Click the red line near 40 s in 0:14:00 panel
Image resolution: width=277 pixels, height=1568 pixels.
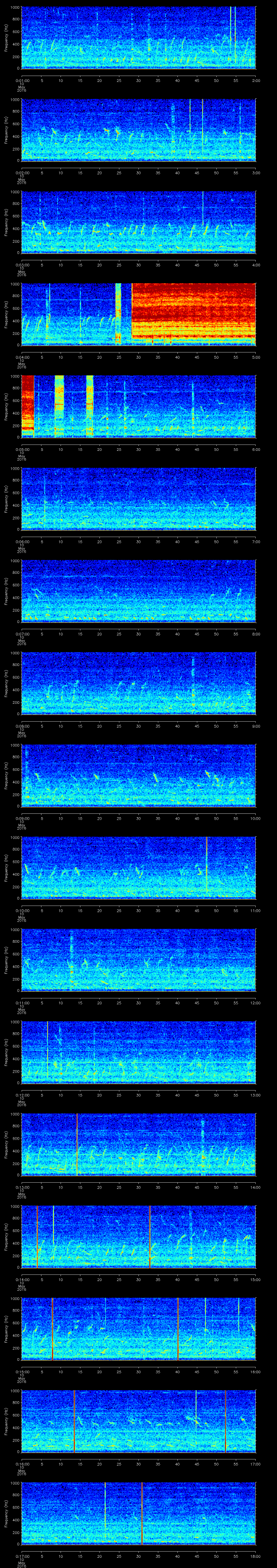click(178, 1329)
